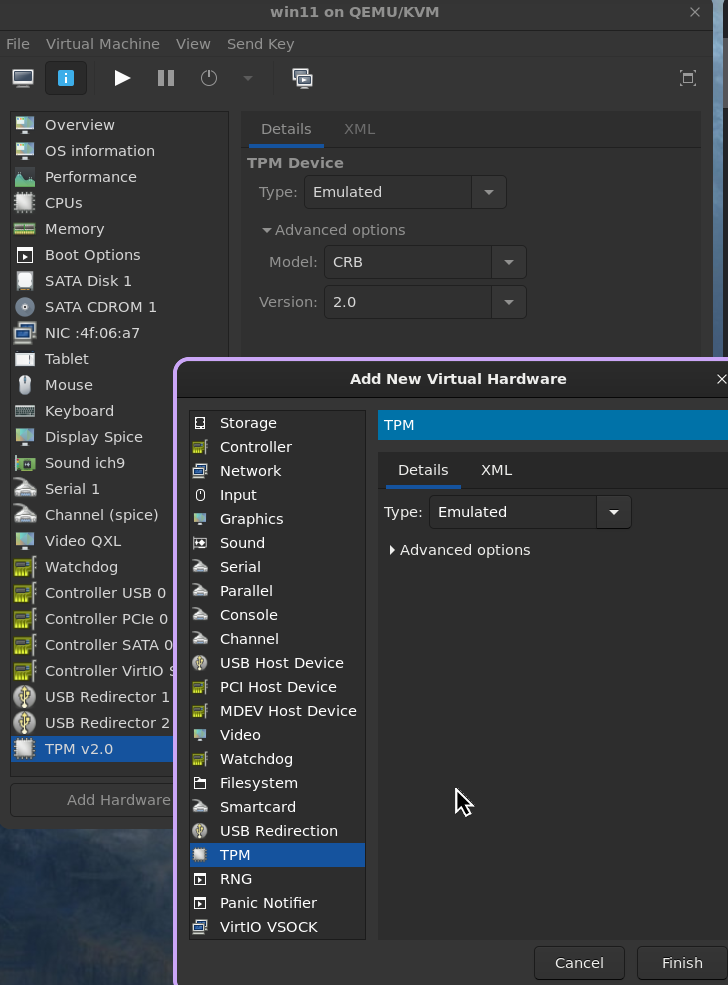Open the manage snapshots toolbar icon
The image size is (728, 985).
coord(302,78)
